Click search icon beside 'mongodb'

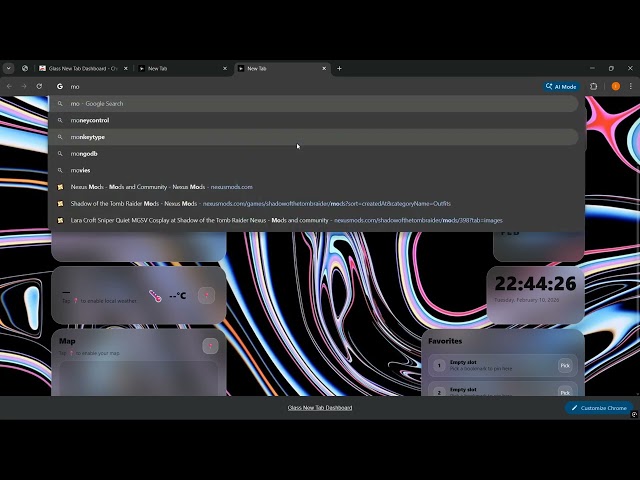[x=60, y=154]
